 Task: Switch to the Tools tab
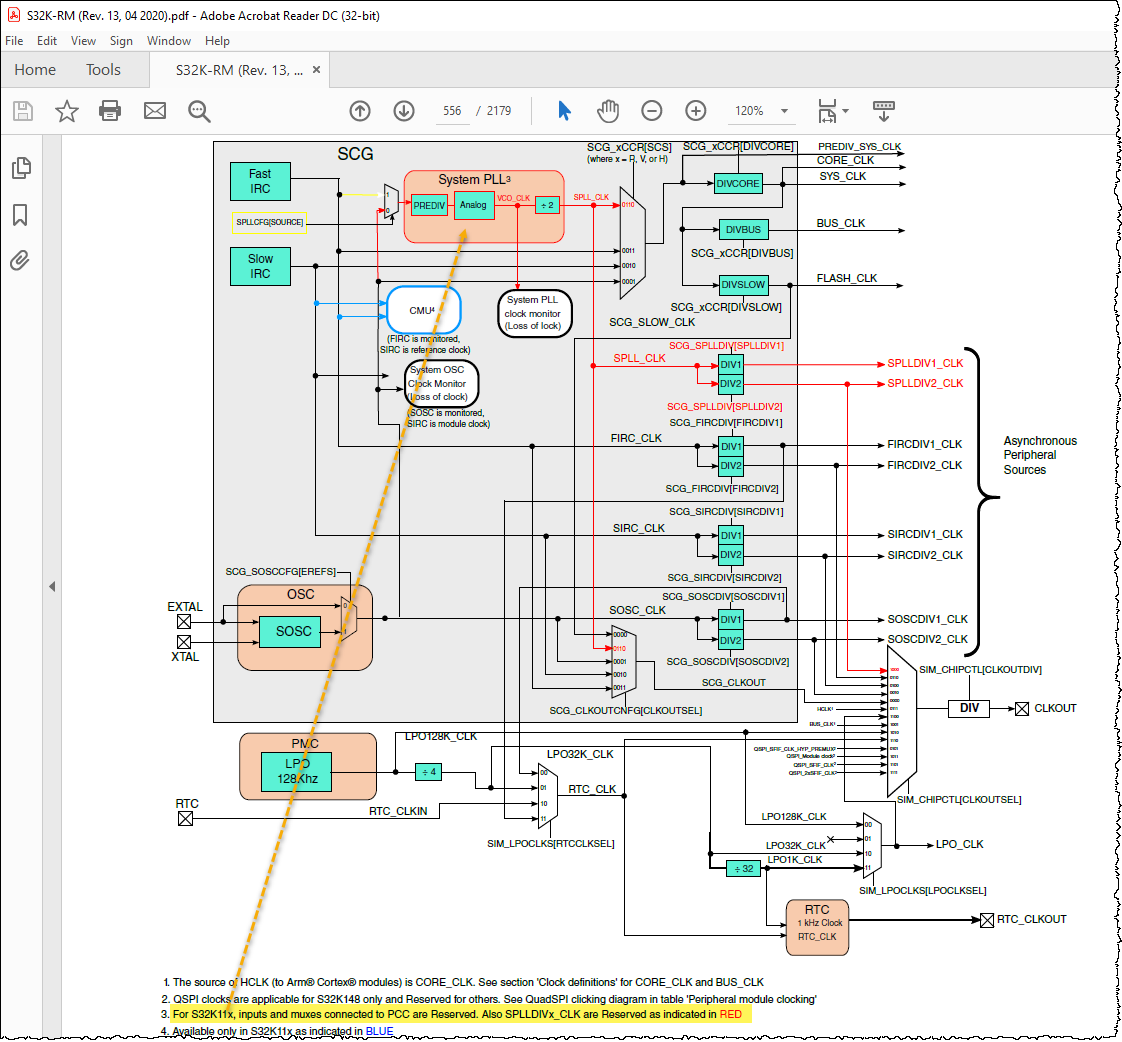(x=103, y=70)
